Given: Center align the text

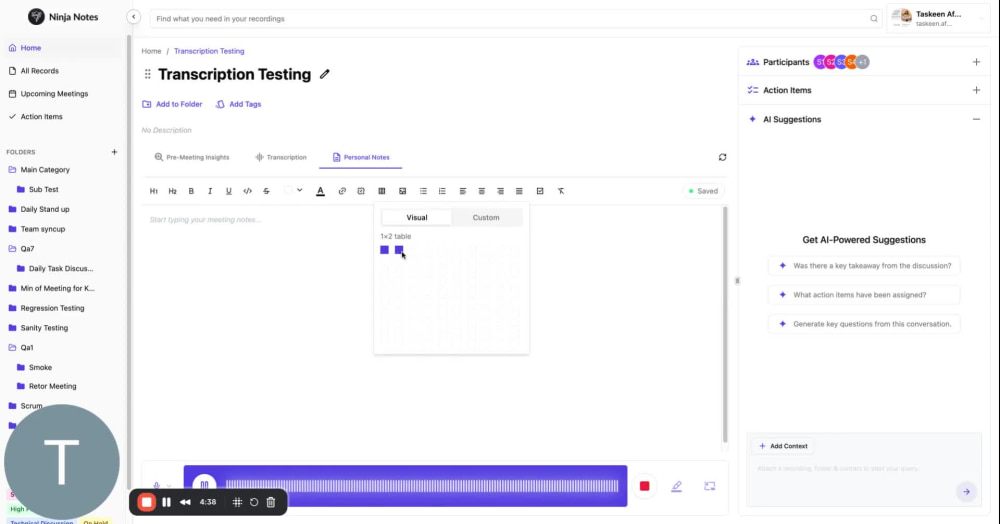Looking at the screenshot, I should [x=482, y=191].
